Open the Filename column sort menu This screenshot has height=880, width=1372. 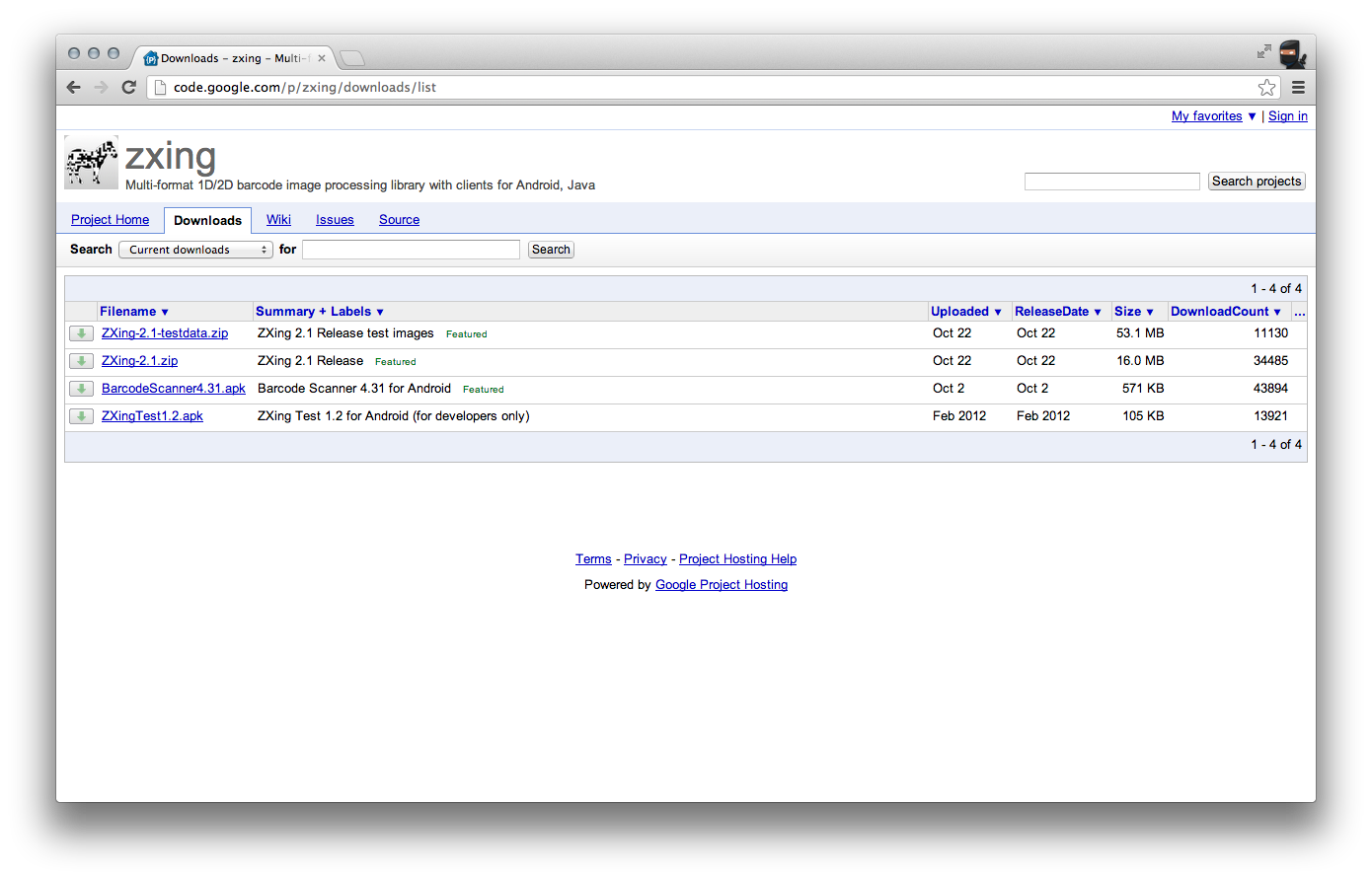[x=134, y=312]
